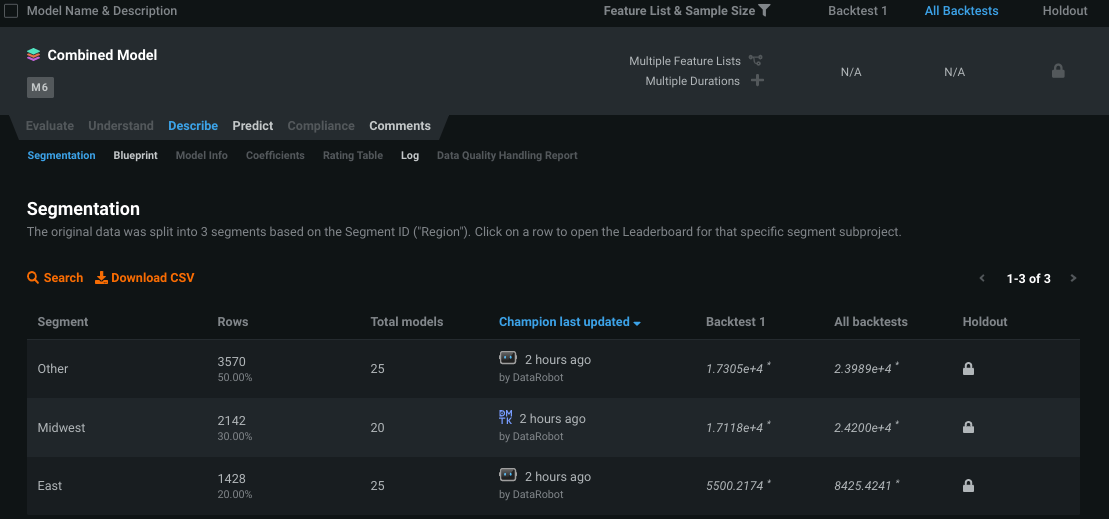Click the DMTK icon in Midwest row
This screenshot has width=1109, height=519.
coord(505,418)
